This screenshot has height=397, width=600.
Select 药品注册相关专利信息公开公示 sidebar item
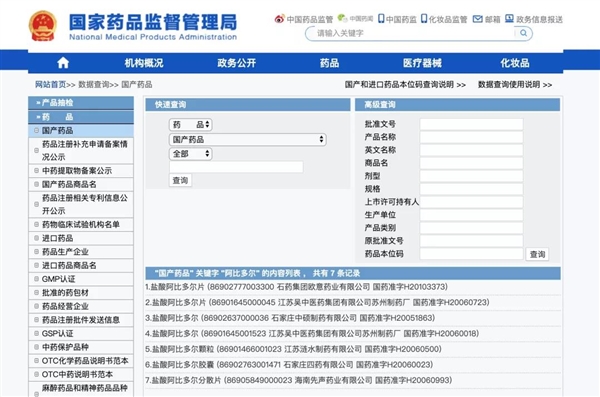point(81,204)
